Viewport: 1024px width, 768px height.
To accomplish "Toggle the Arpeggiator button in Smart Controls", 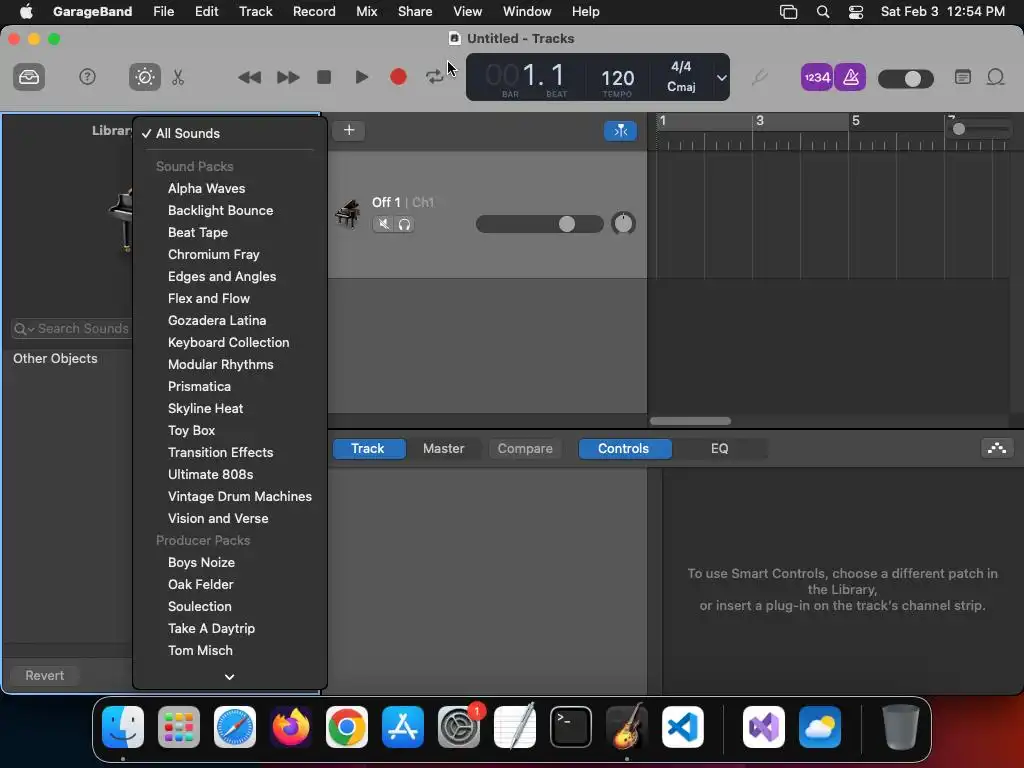I will click(997, 449).
